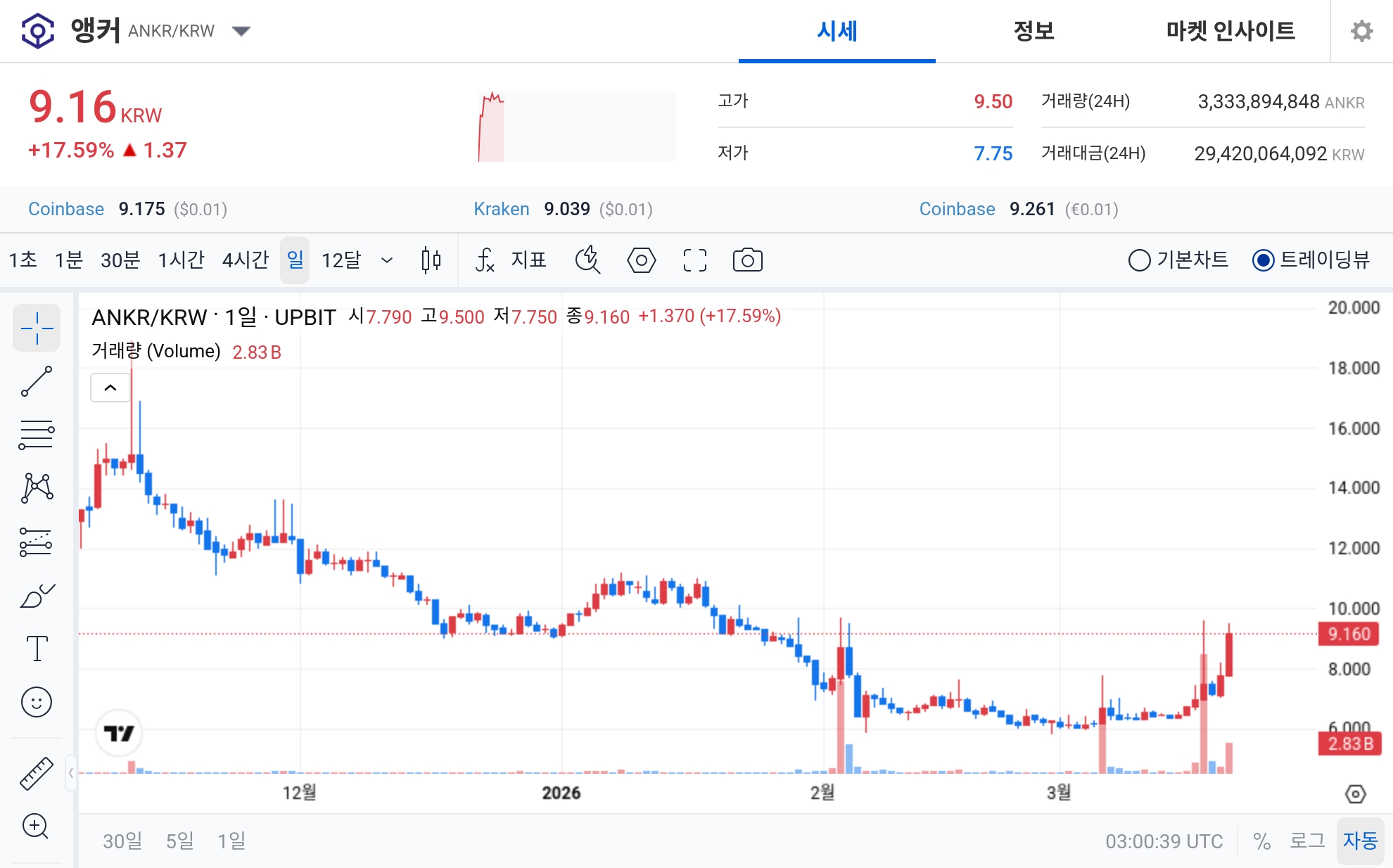Switch candle style with the candlestick icon
The height and width of the screenshot is (868, 1393).
(431, 260)
